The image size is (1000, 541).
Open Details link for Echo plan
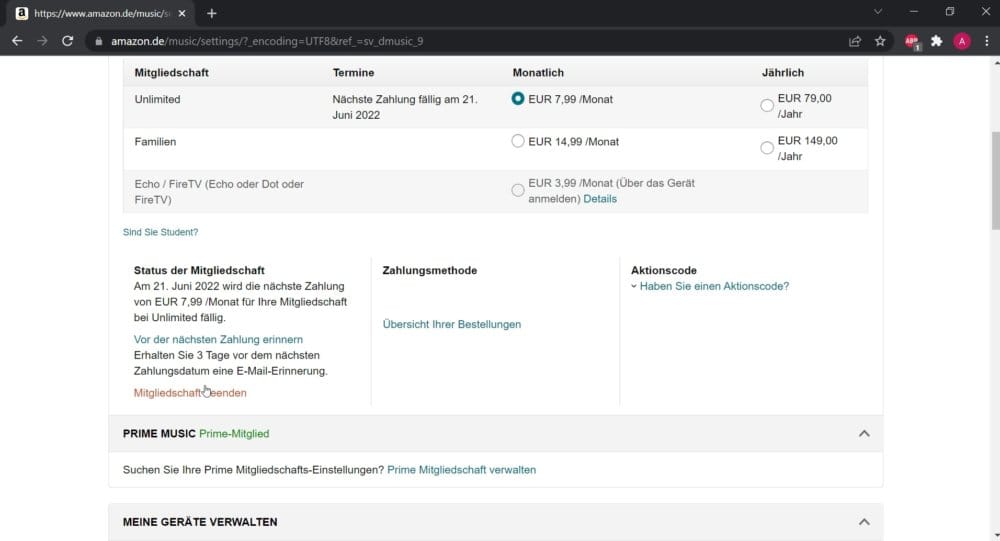point(599,199)
